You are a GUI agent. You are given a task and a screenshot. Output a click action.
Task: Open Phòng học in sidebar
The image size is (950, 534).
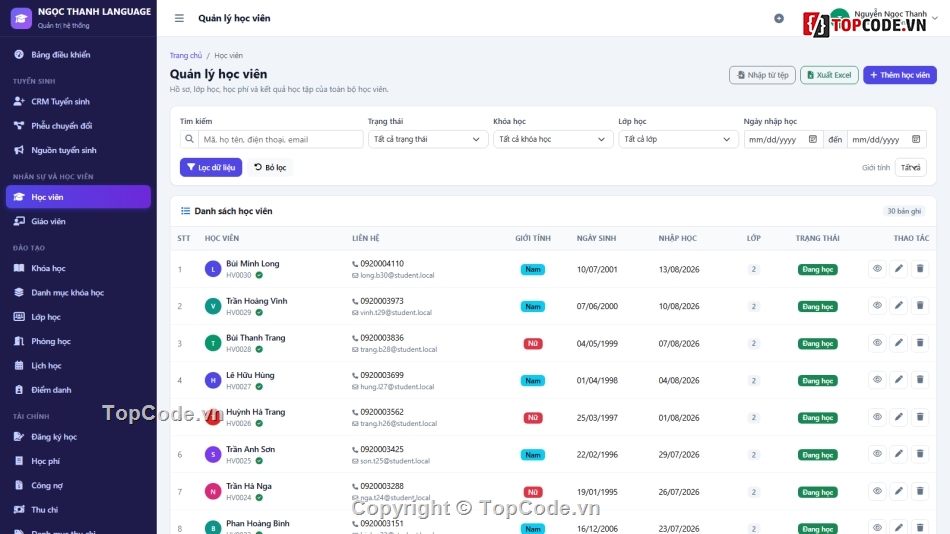78,341
